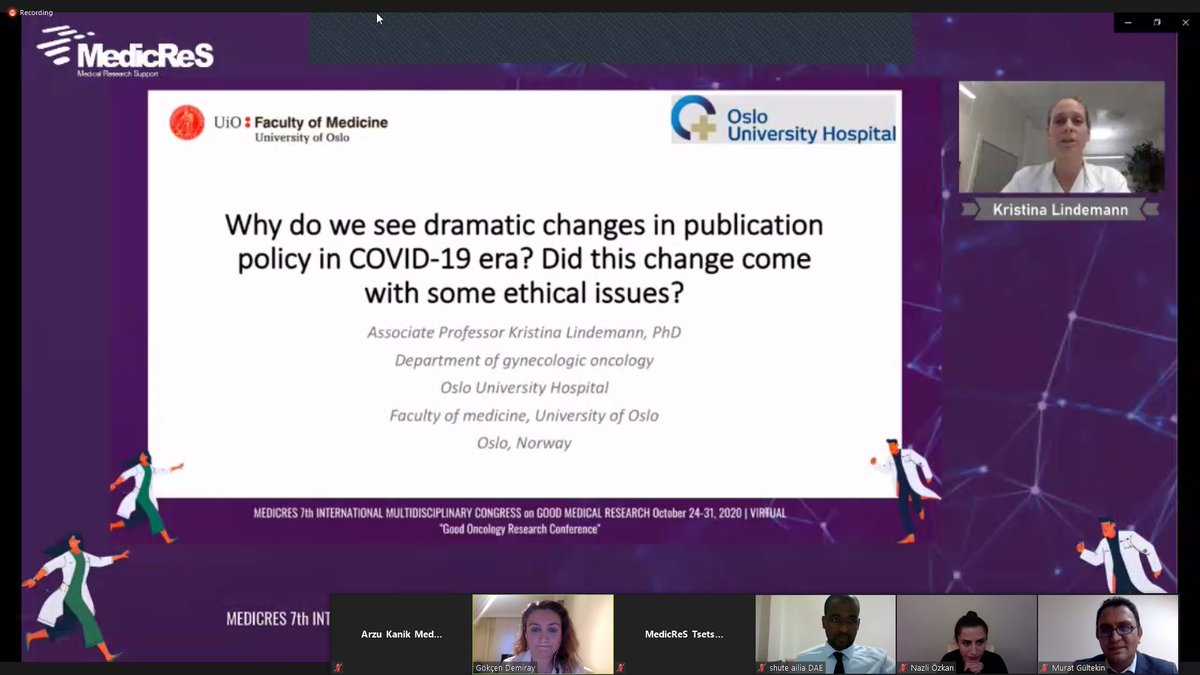Click "Associate Professor Kristina Lindemann, PhD" line
Image resolution: width=1200 pixels, height=675 pixels.
tap(524, 332)
